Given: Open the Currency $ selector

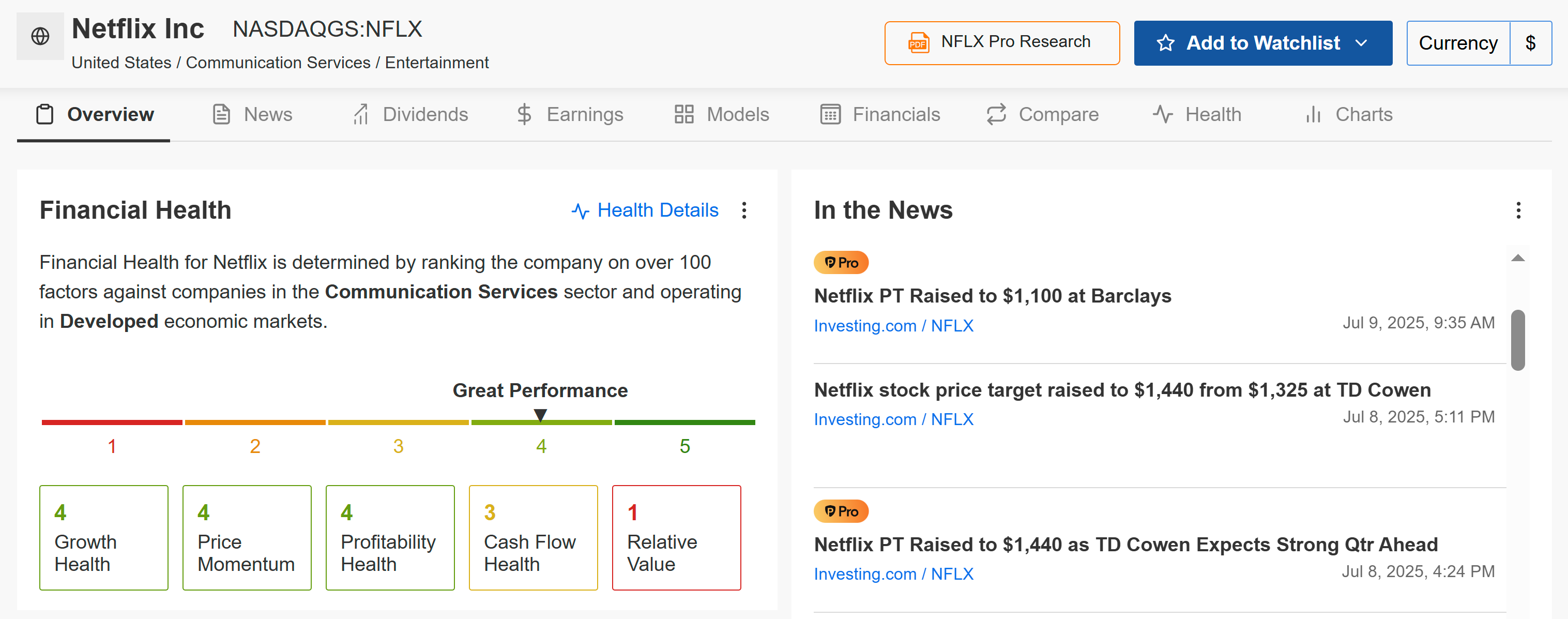Looking at the screenshot, I should [1479, 43].
